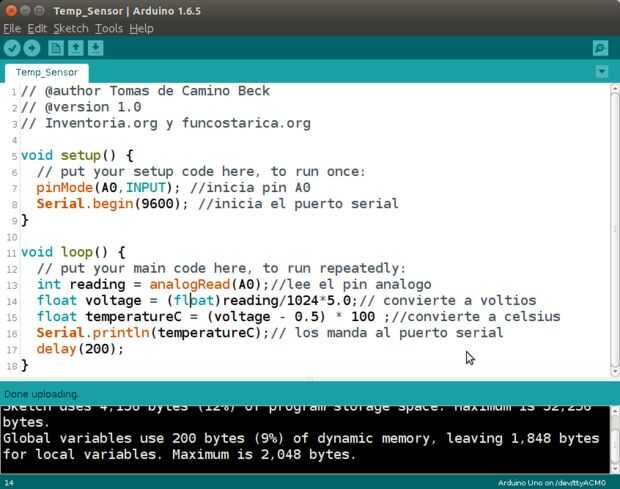Create a new sketch with the New icon
This screenshot has height=489, width=620.
pos(56,48)
